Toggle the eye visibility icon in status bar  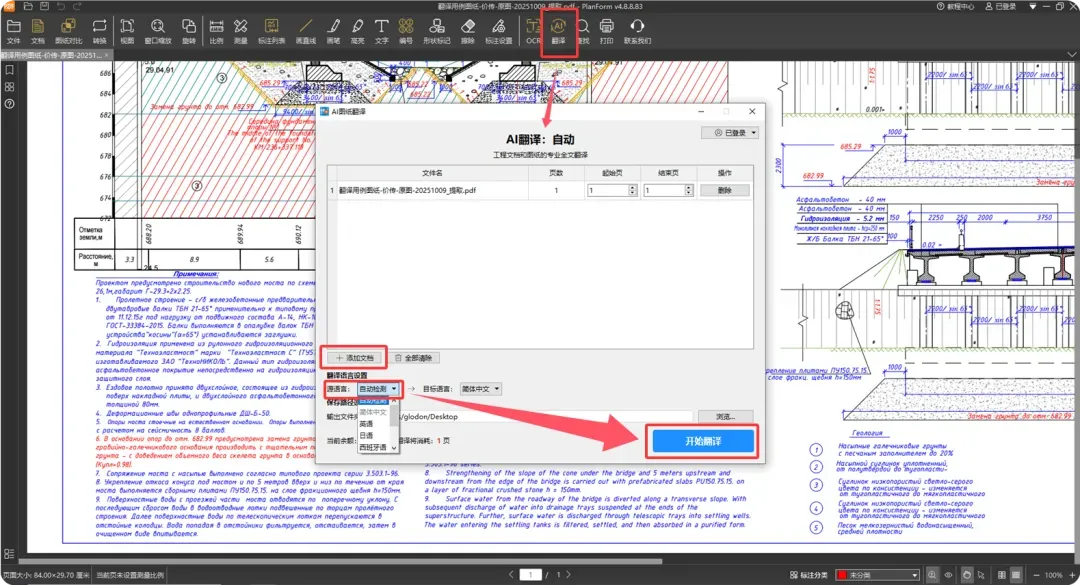click(948, 575)
